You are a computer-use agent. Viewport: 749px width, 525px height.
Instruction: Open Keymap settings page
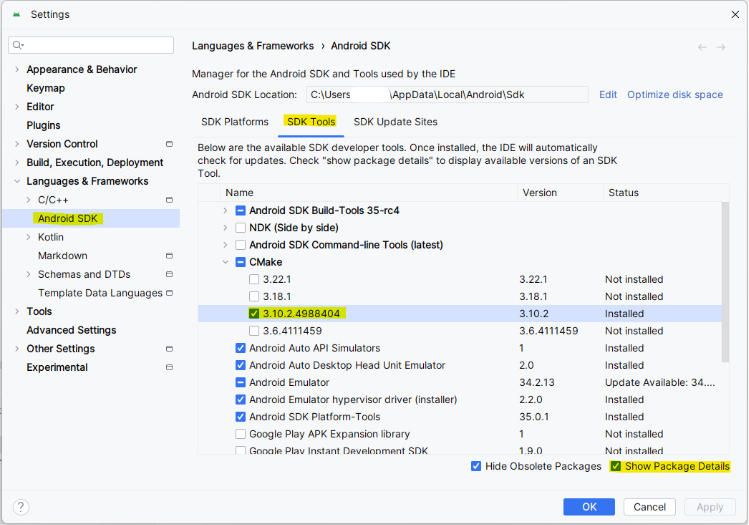tap(46, 88)
